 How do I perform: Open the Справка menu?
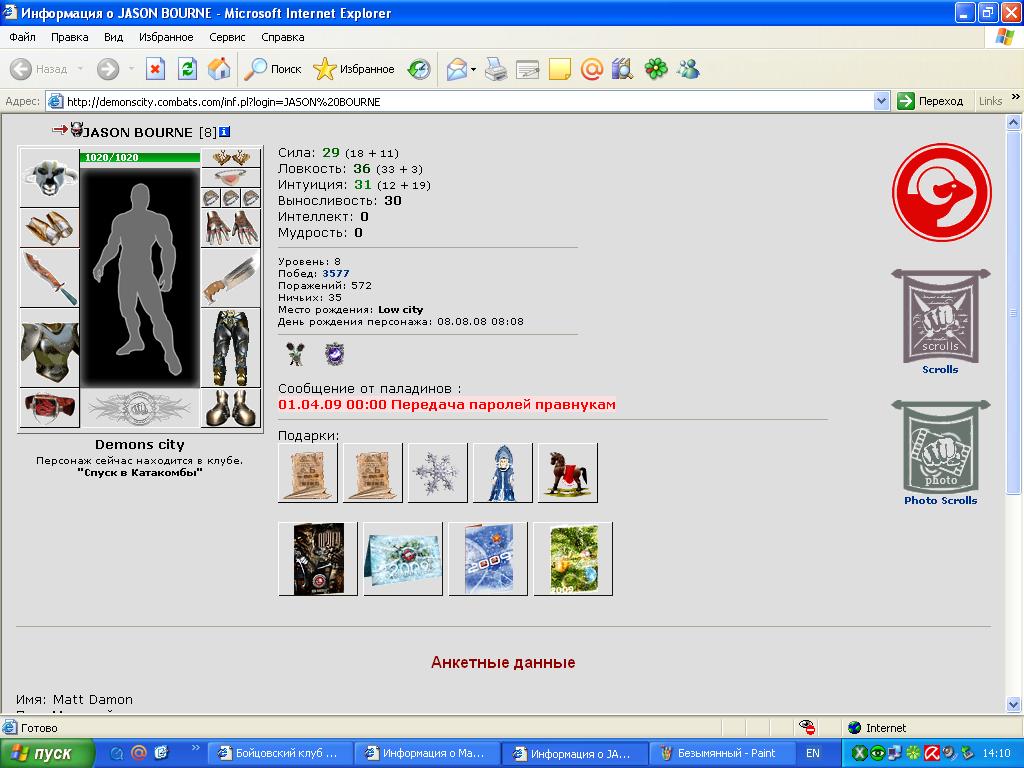coord(283,37)
